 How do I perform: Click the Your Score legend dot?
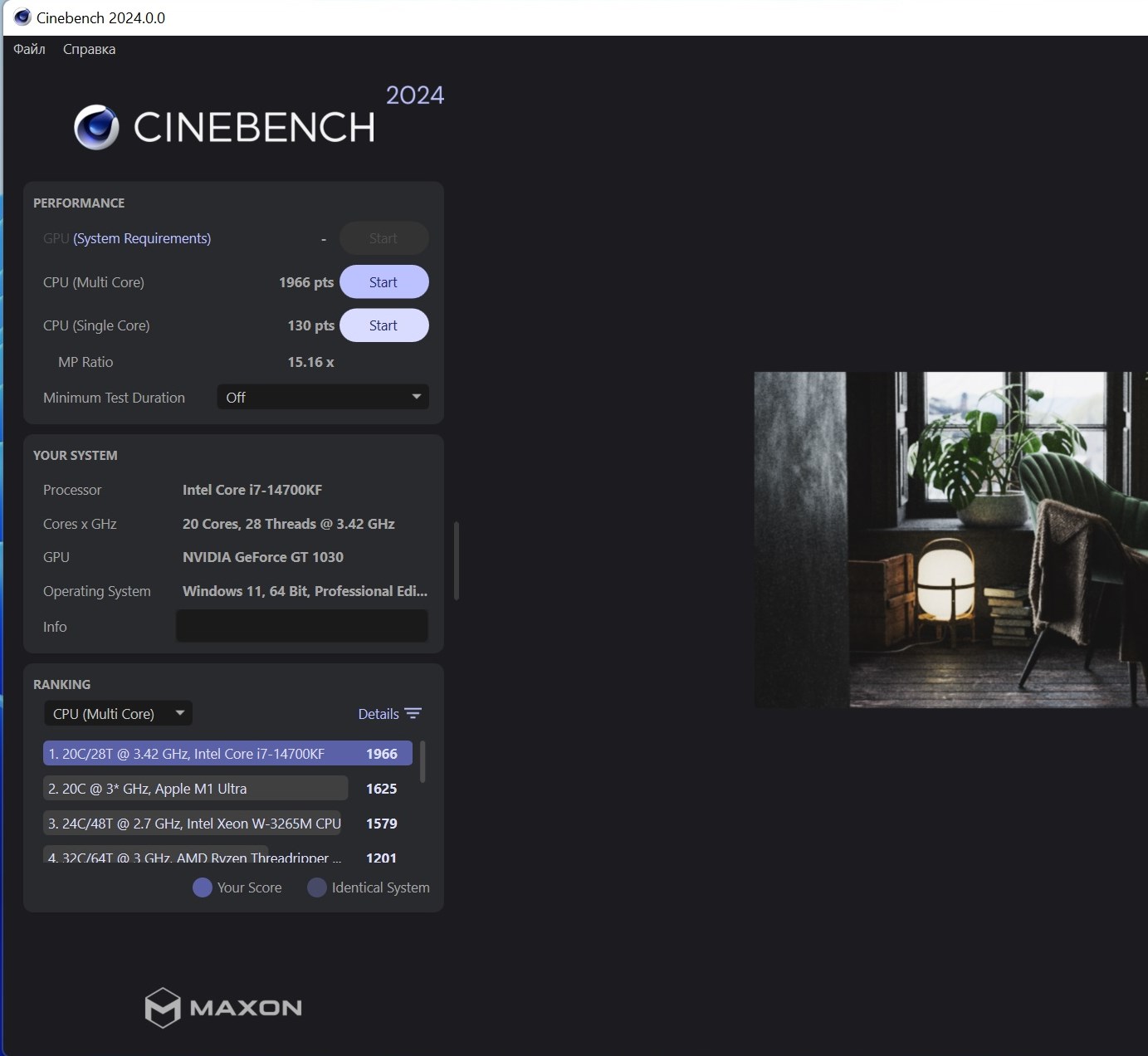[203, 887]
